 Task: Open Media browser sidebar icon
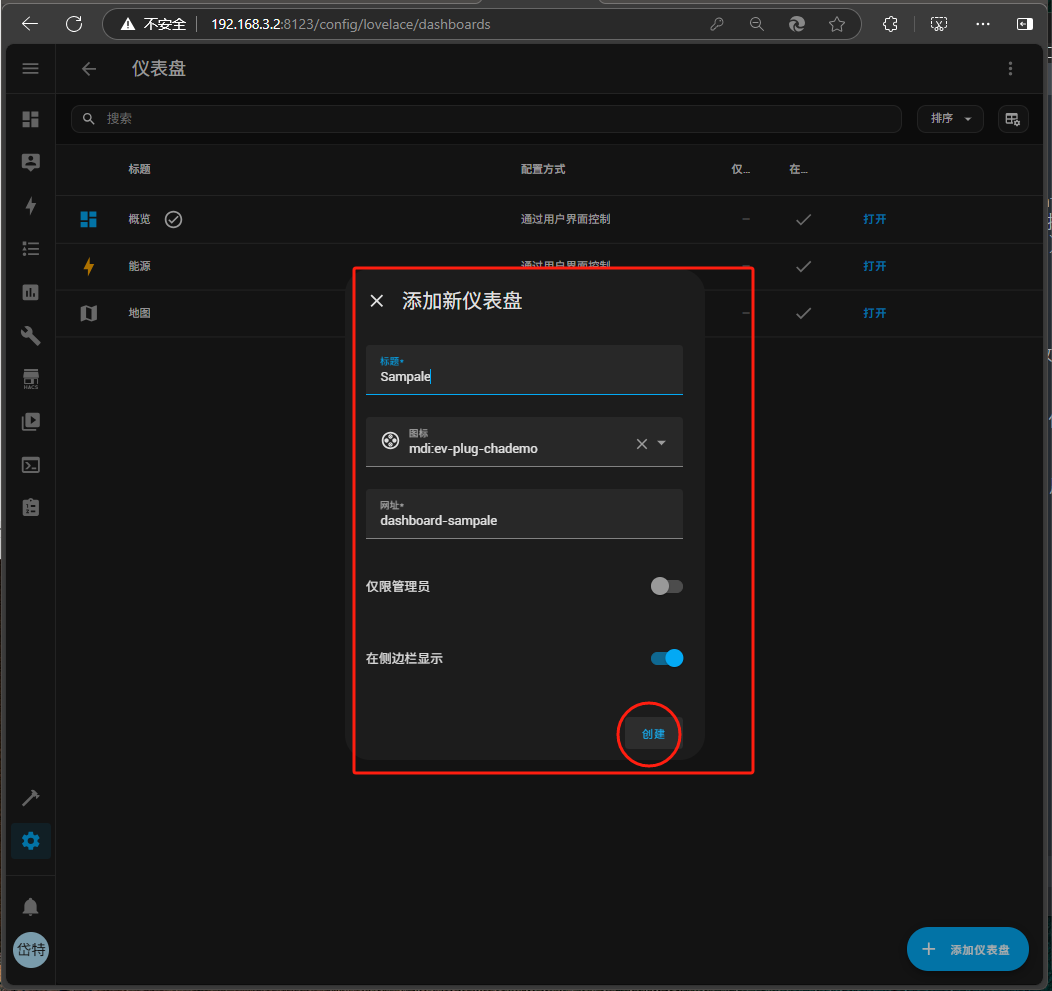point(30,421)
